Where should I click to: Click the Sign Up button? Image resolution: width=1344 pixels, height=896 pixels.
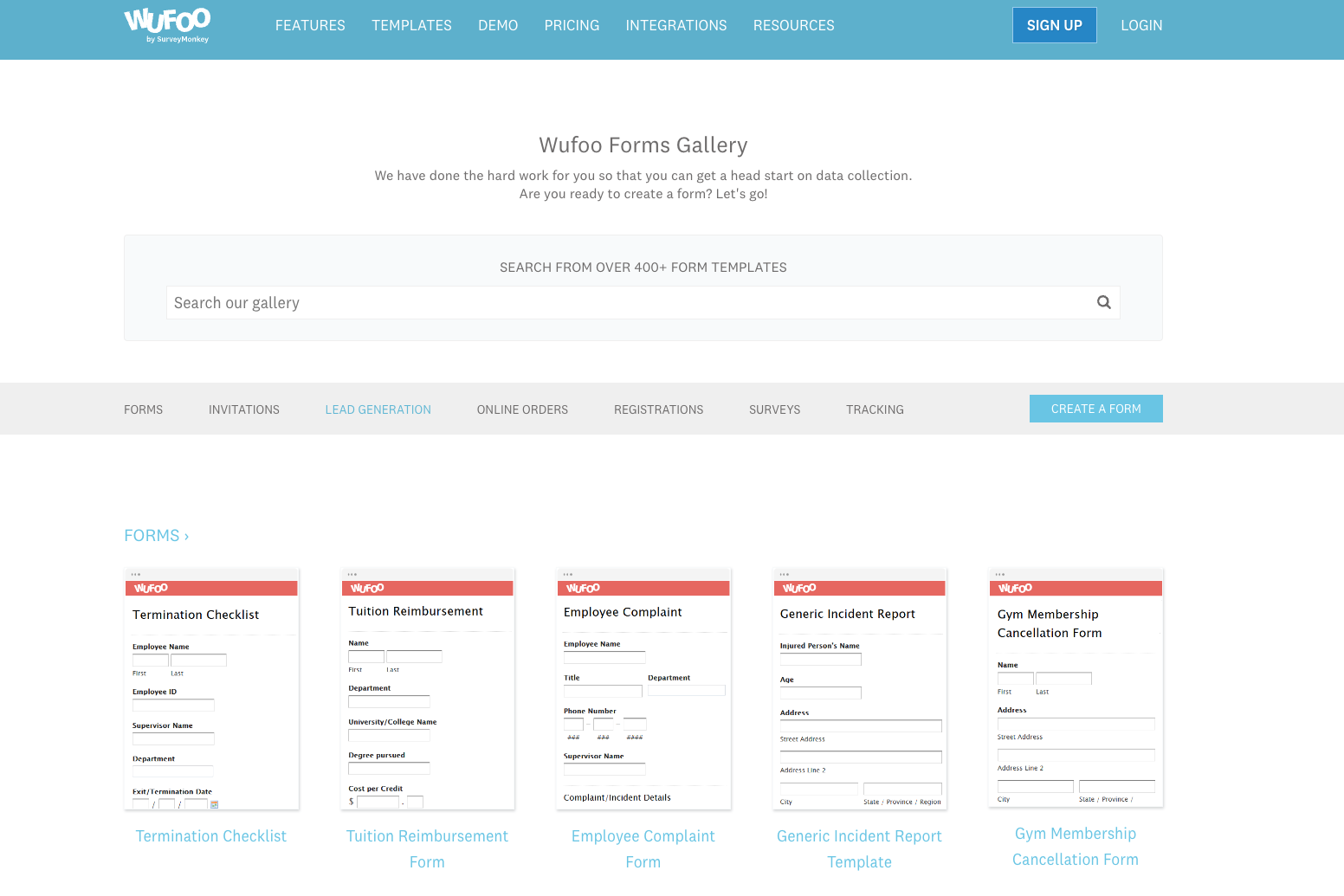click(x=1055, y=25)
